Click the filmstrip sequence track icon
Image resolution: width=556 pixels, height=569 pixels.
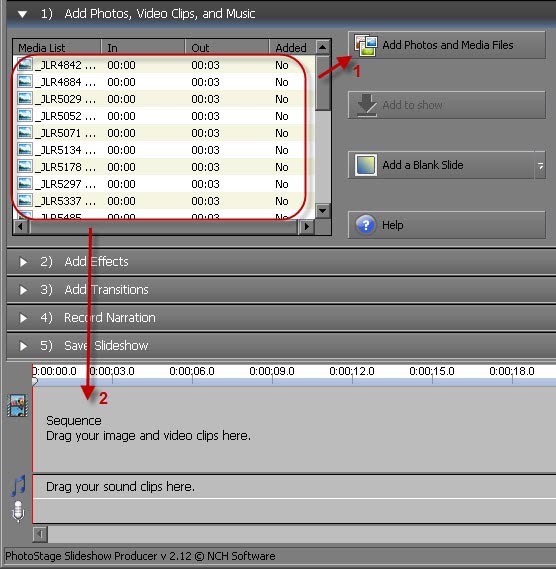click(17, 406)
